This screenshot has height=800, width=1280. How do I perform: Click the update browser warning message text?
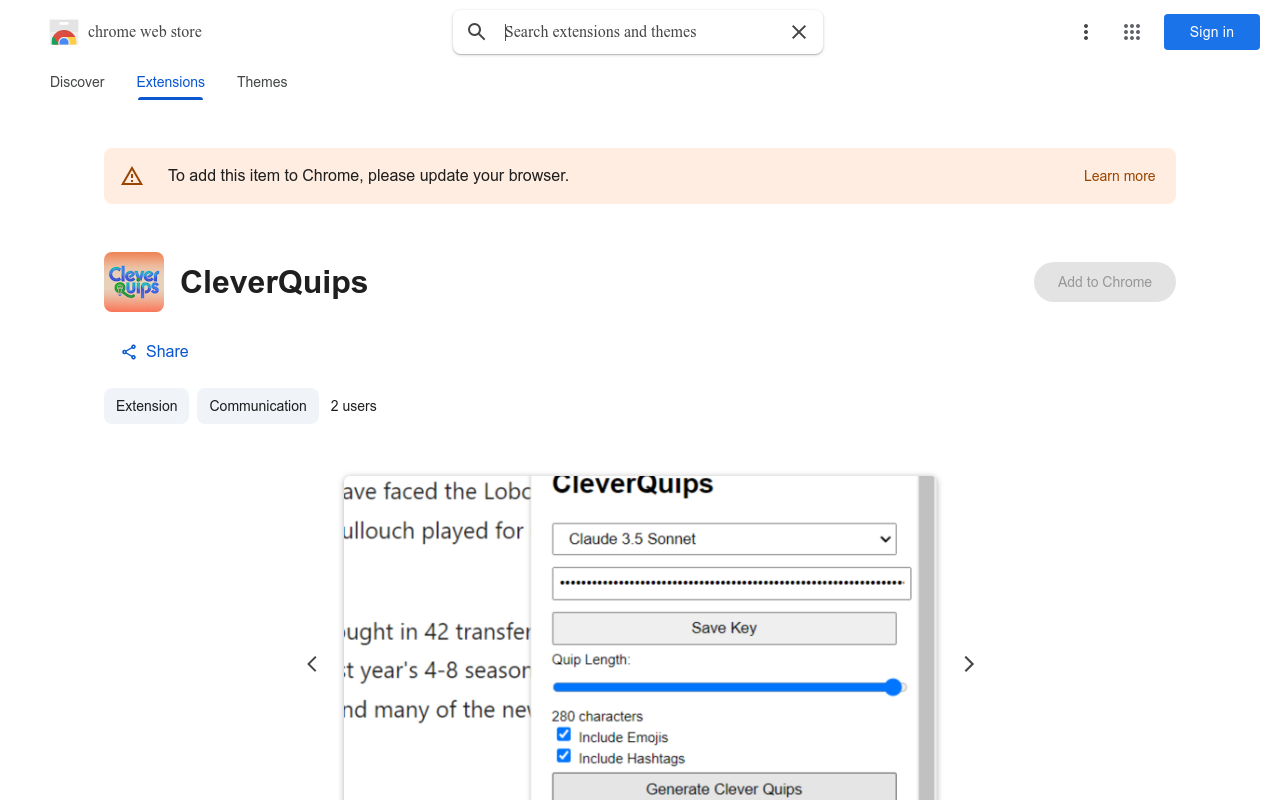(x=368, y=176)
